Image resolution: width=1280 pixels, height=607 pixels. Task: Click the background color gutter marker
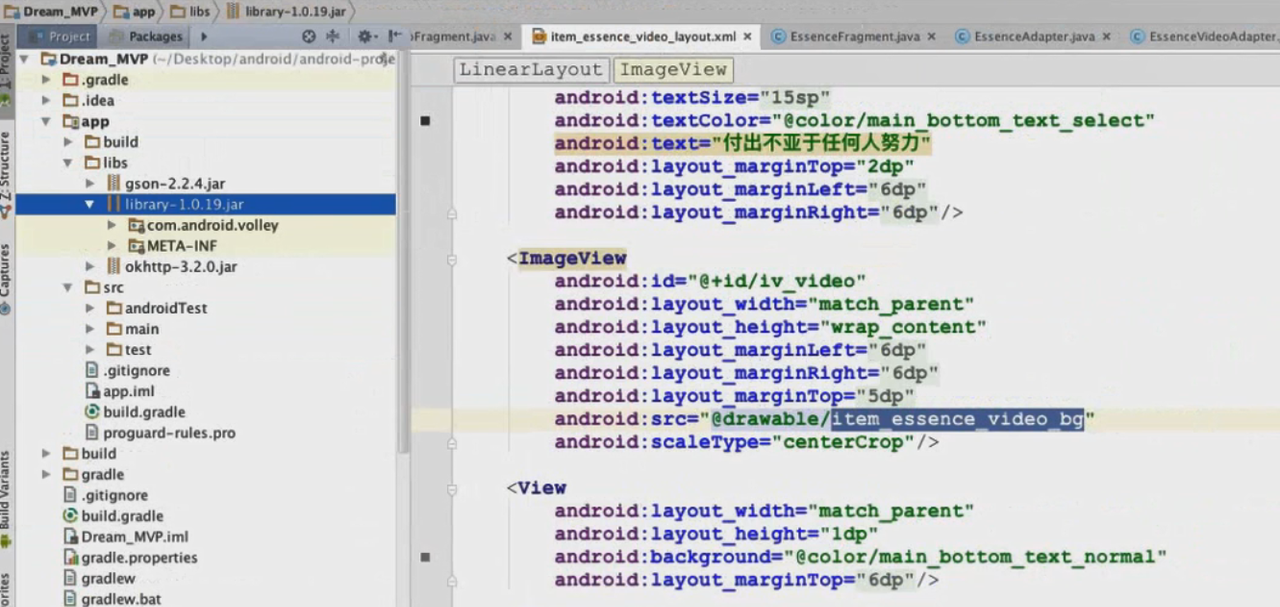425,557
